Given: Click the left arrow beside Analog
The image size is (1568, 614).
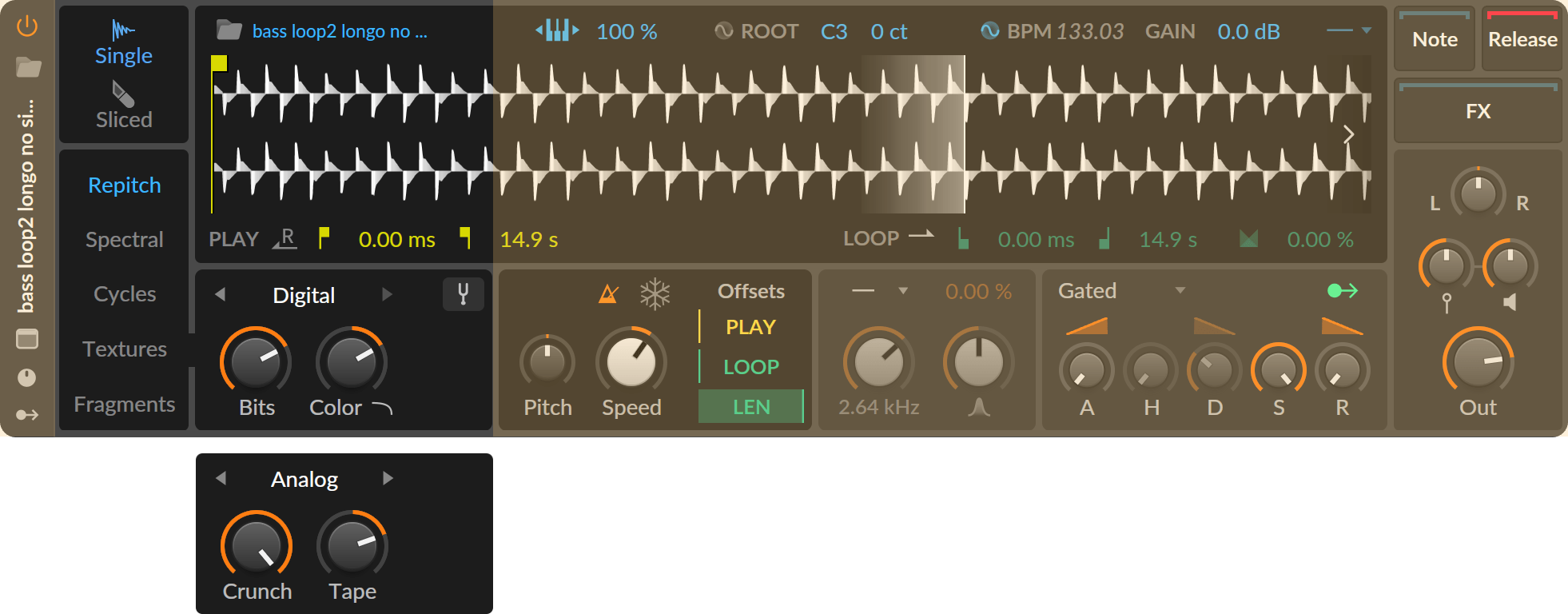Looking at the screenshot, I should [x=221, y=478].
